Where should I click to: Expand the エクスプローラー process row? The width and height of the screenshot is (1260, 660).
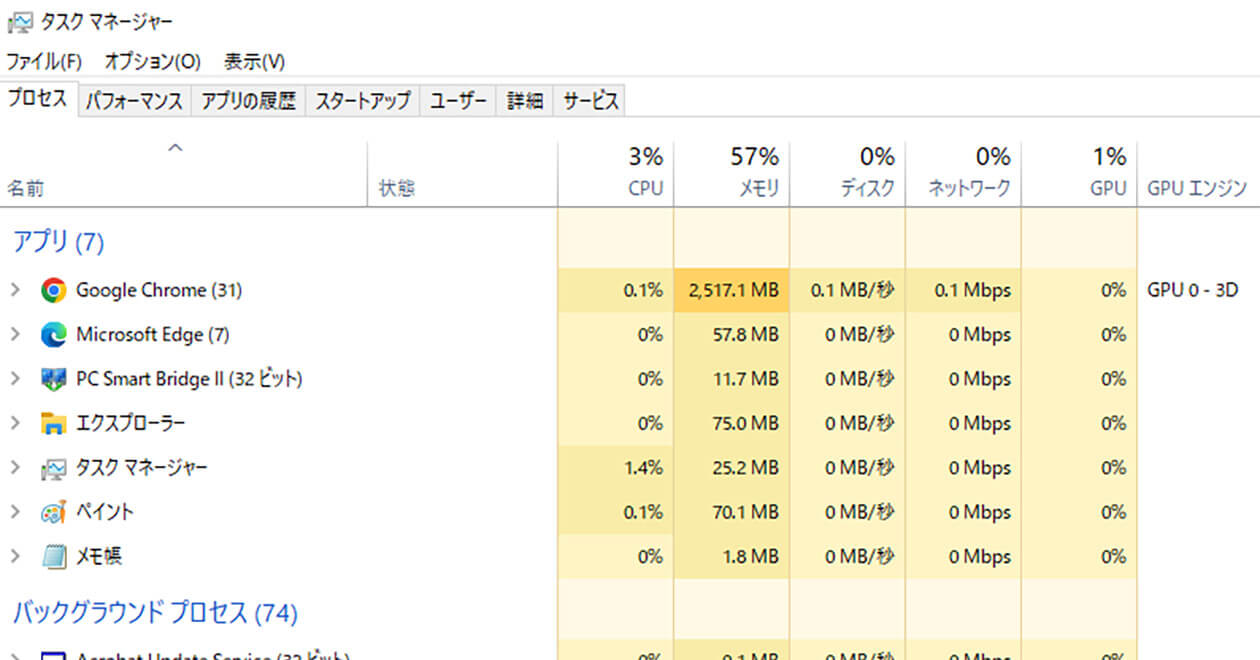(15, 423)
